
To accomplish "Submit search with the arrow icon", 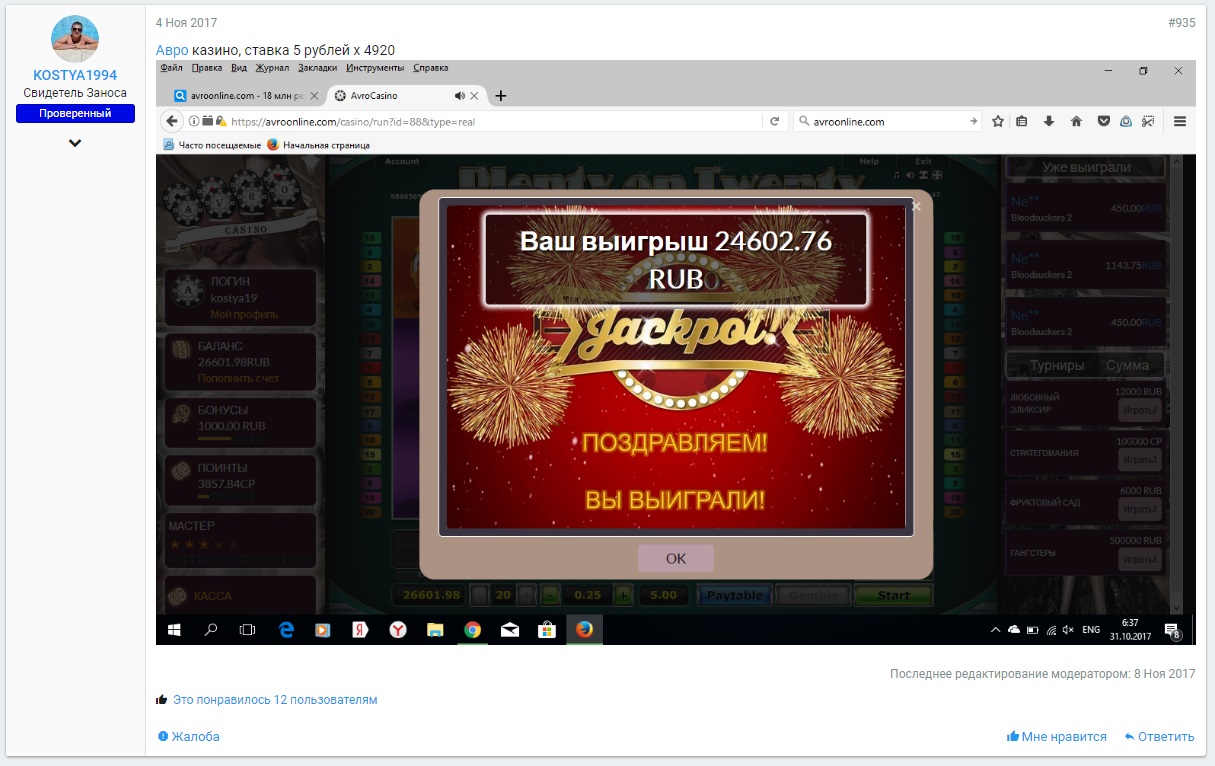I will click(x=974, y=121).
